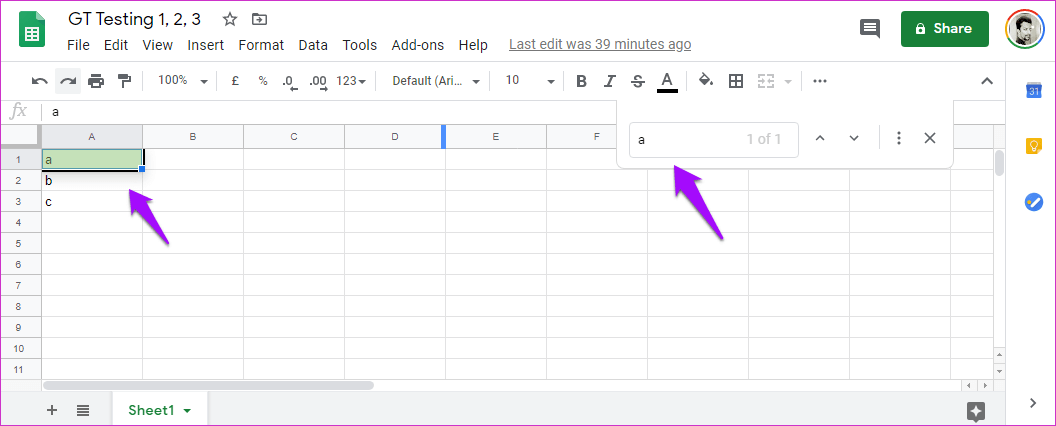Image resolution: width=1056 pixels, height=426 pixels.
Task: Toggle Bold formatting
Action: click(x=582, y=81)
